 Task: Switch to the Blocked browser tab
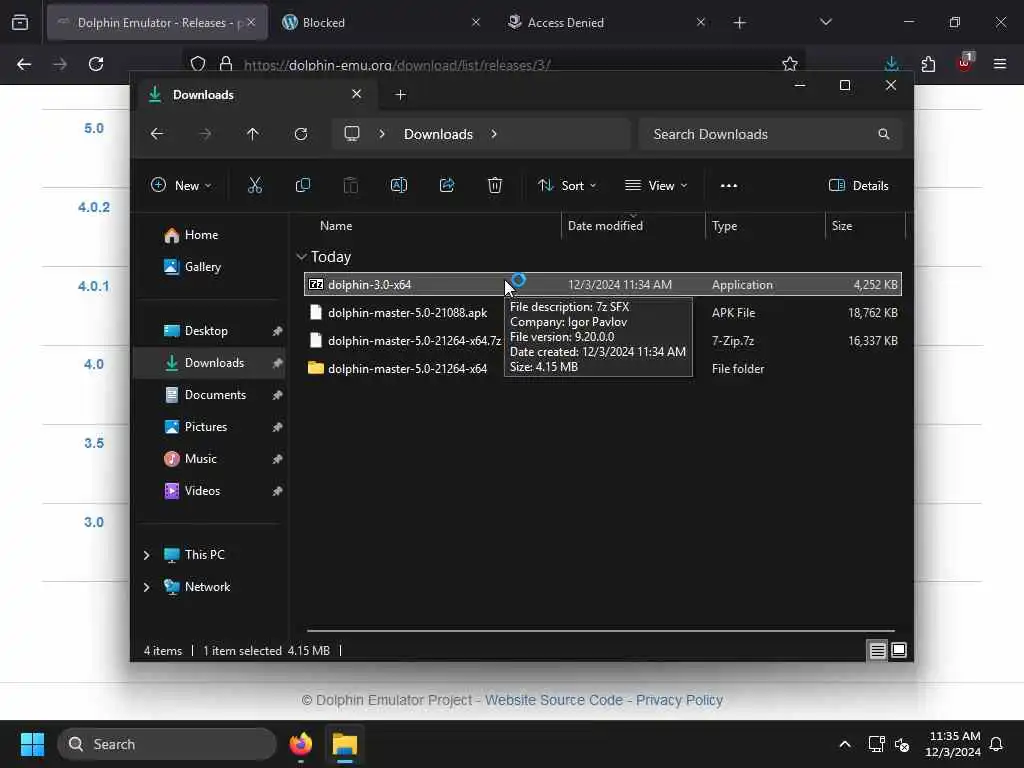[x=381, y=22]
